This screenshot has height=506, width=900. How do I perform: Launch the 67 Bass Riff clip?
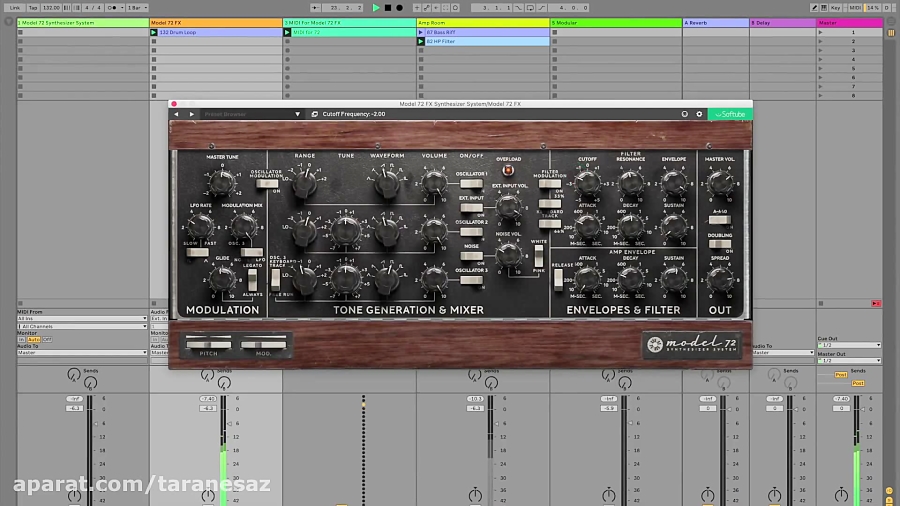[x=421, y=32]
